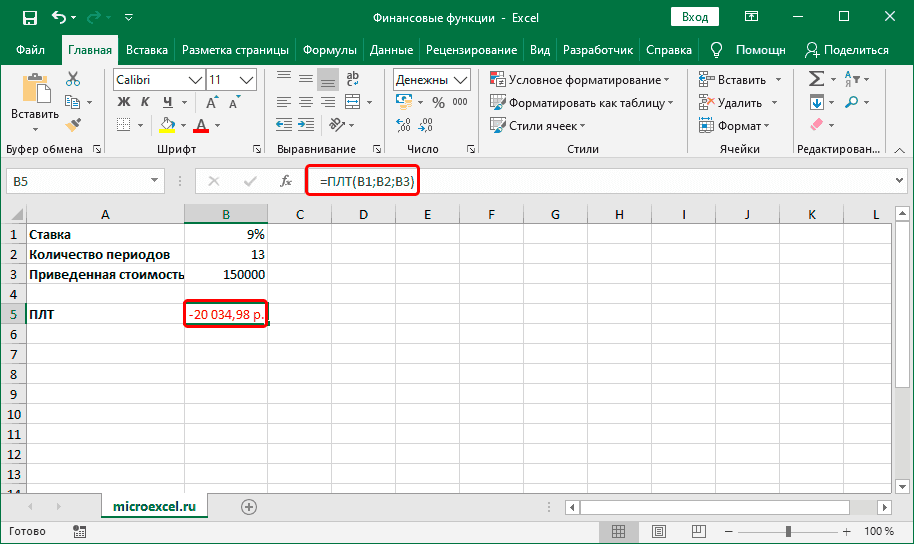Click the Вход sign-in button
Image resolution: width=914 pixels, height=544 pixels.
[694, 17]
